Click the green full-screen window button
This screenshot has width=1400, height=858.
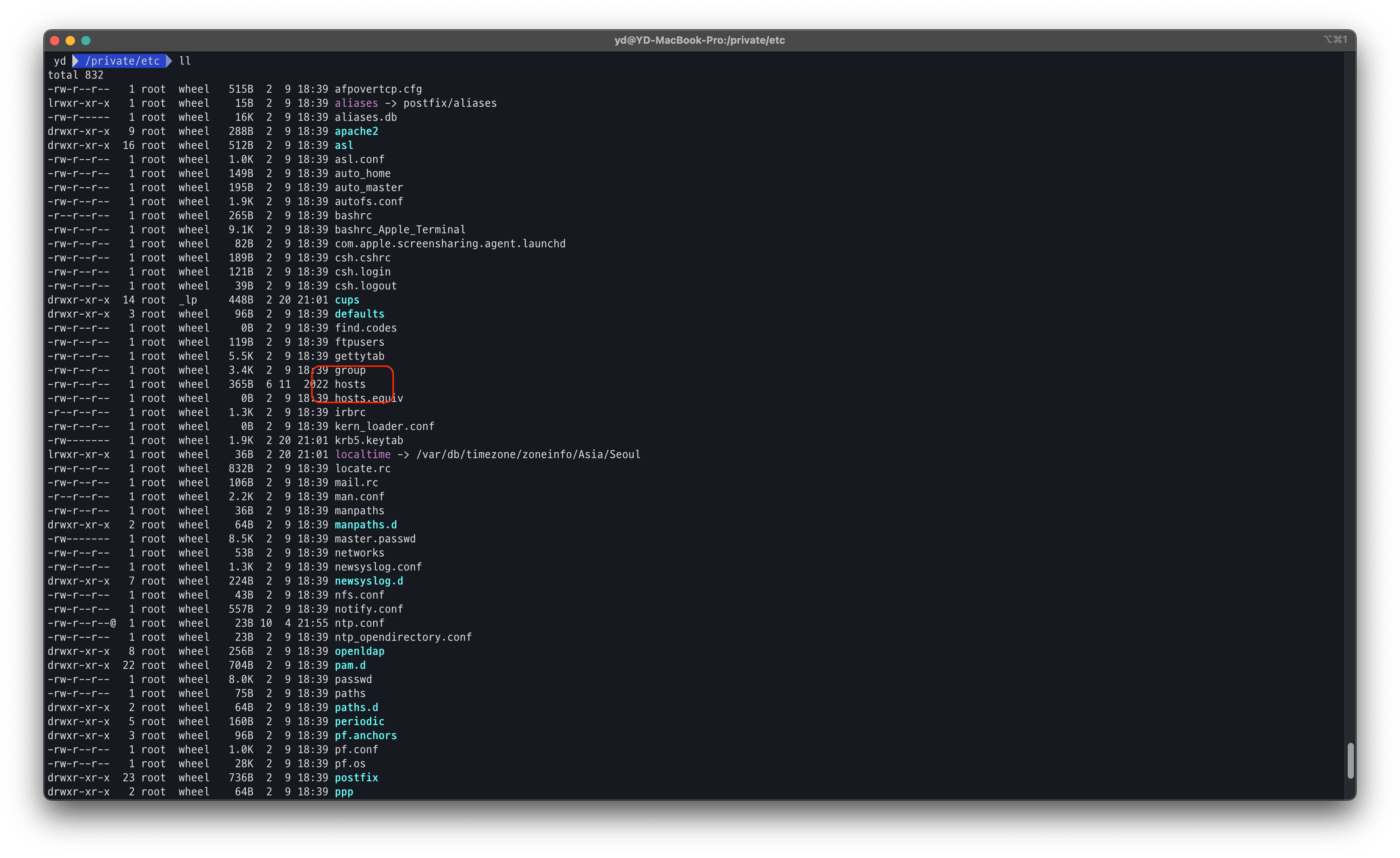click(x=86, y=40)
